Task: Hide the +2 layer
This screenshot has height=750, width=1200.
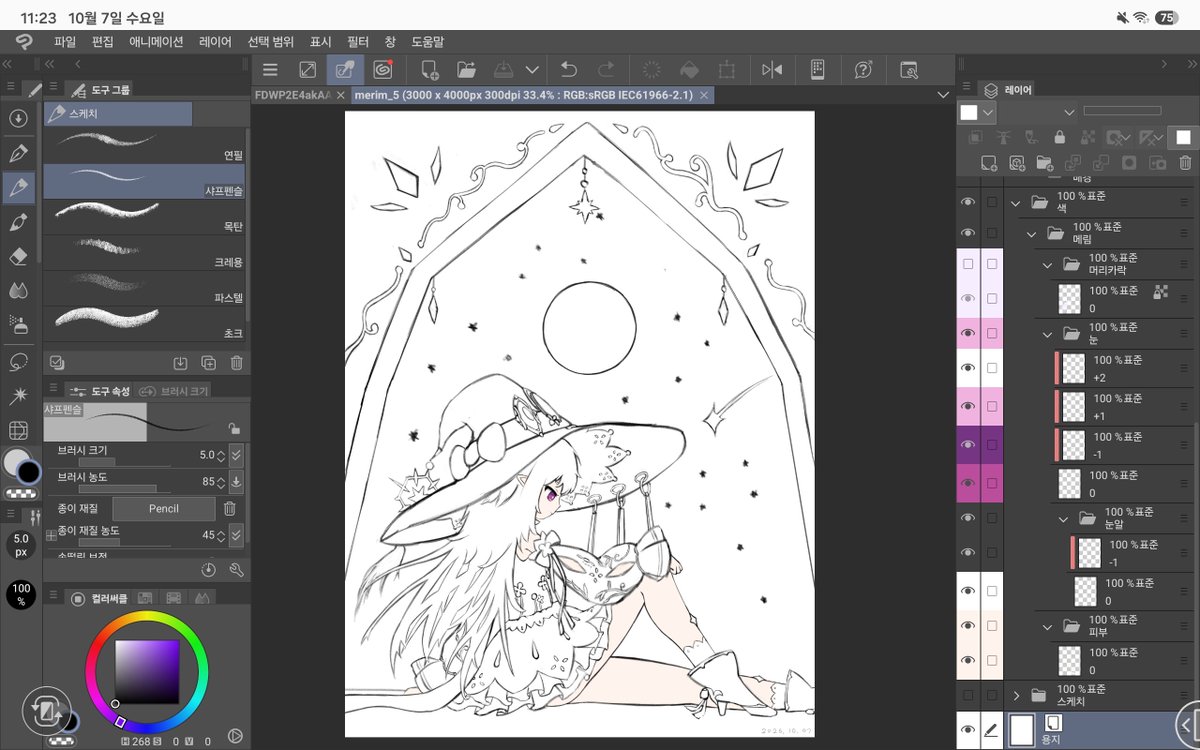Action: tap(968, 368)
